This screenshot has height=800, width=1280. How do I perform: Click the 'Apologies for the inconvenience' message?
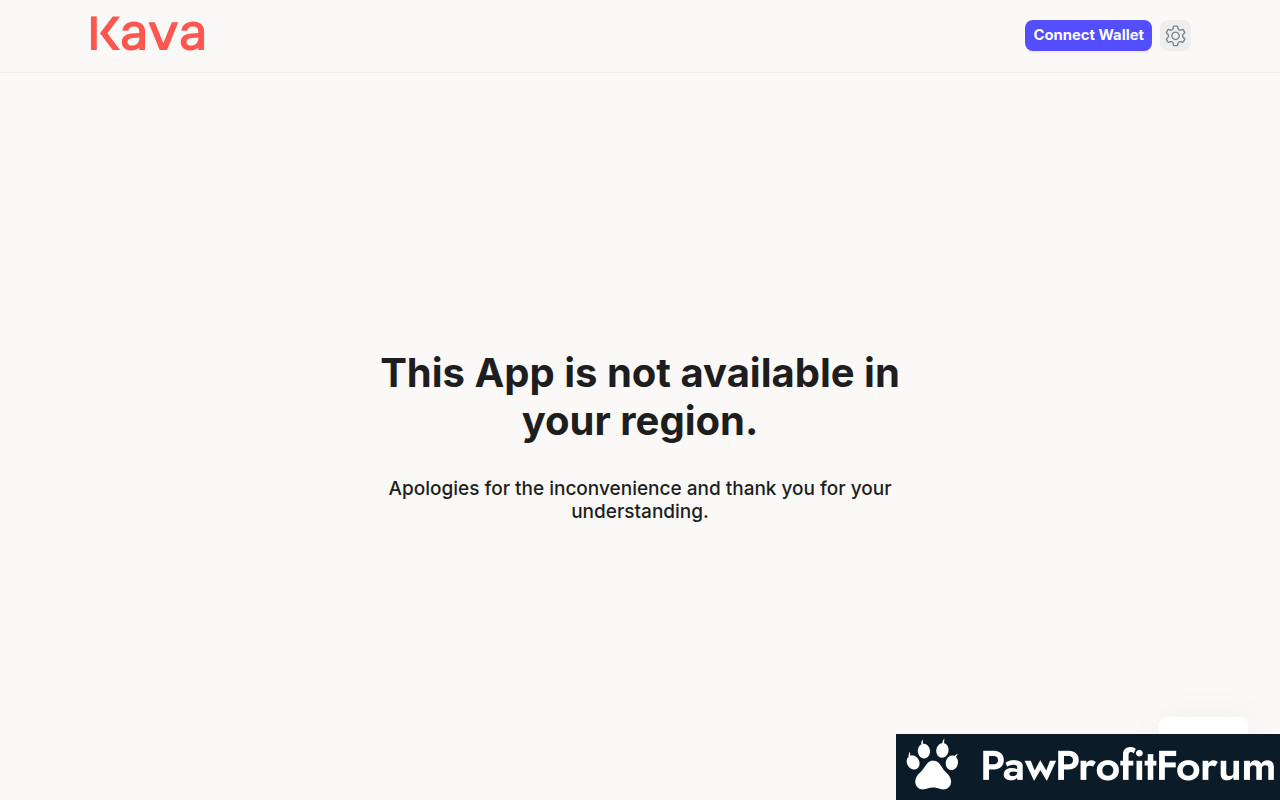640,500
